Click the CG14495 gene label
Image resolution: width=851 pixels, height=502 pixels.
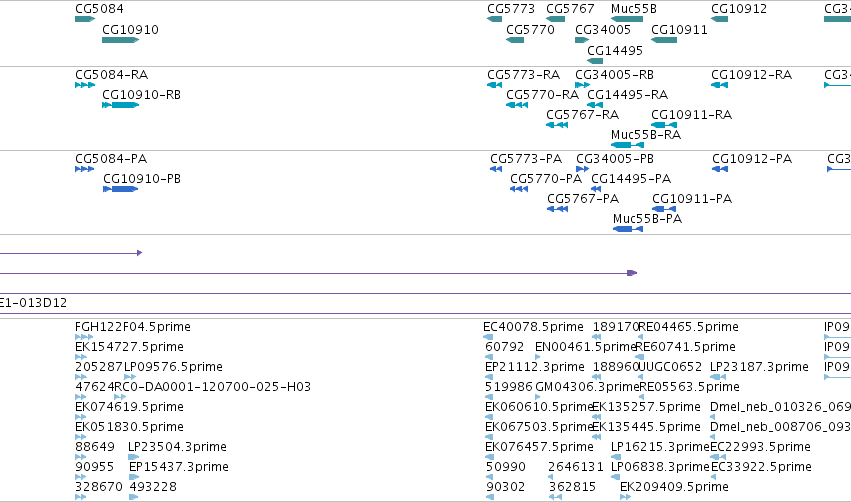click(x=615, y=50)
